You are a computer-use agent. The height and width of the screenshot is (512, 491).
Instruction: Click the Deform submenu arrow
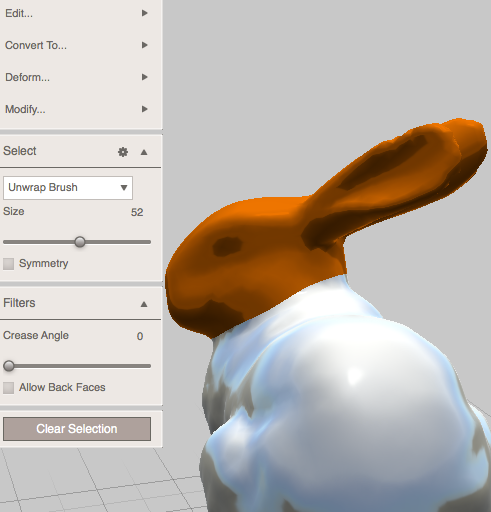[144, 77]
